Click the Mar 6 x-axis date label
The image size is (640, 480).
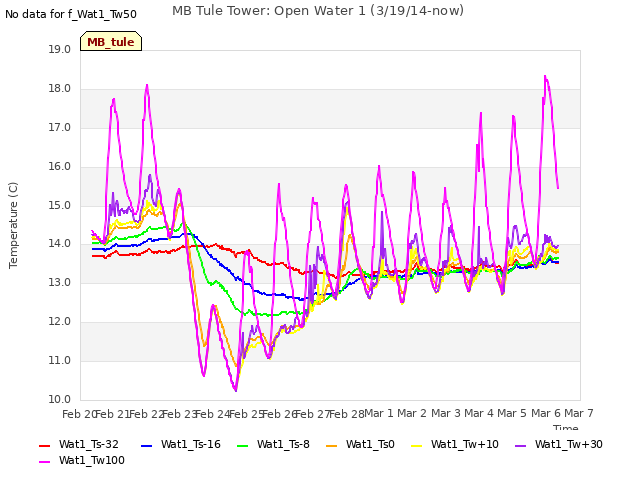coord(546,413)
